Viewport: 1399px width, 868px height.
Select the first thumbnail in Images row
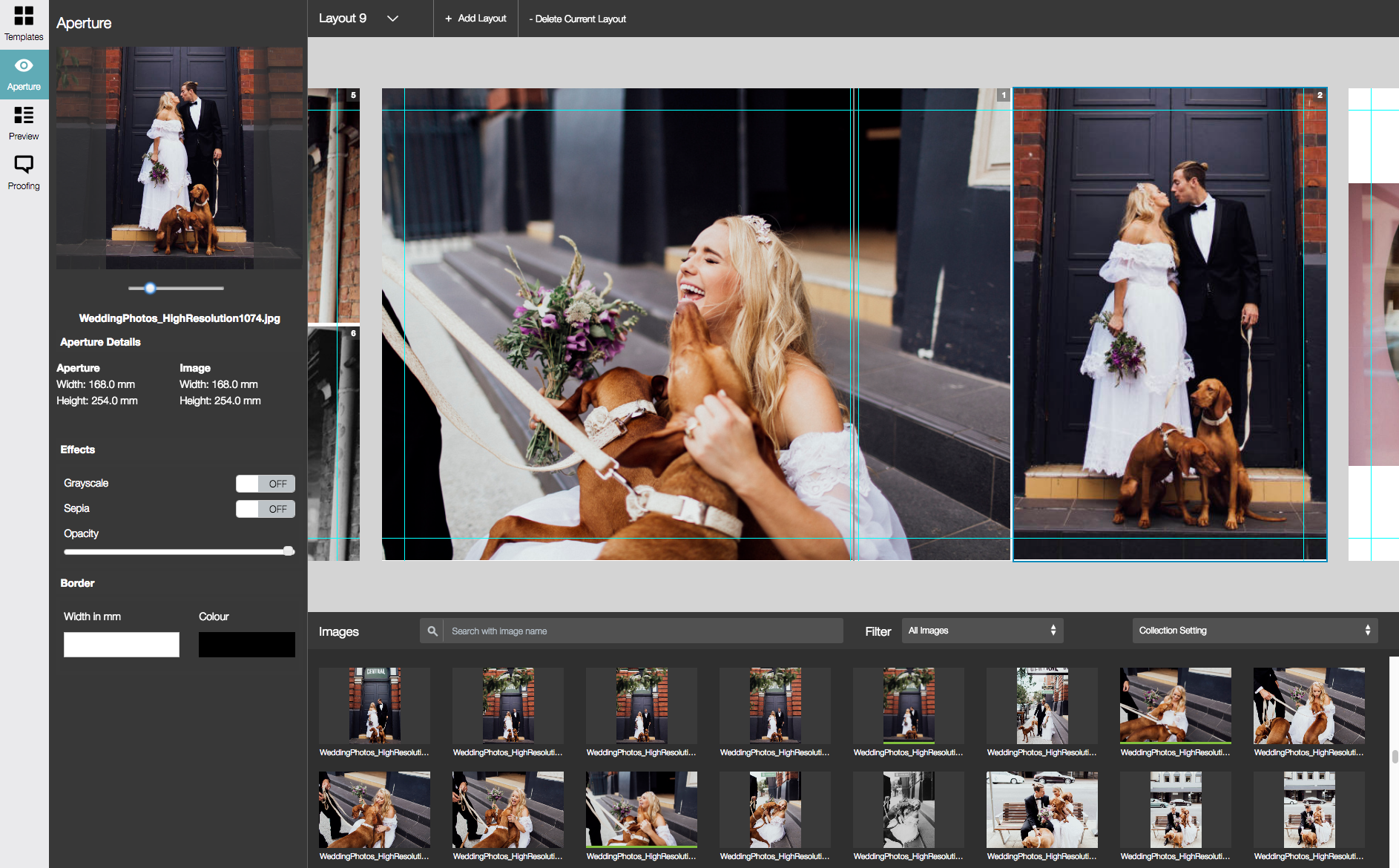(x=375, y=706)
